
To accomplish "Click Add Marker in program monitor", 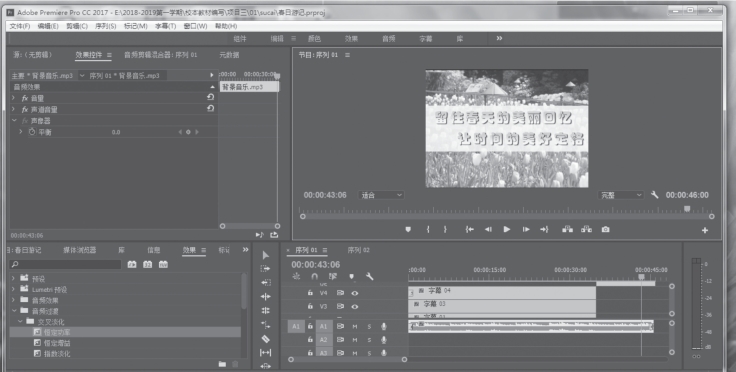I will 408,229.
